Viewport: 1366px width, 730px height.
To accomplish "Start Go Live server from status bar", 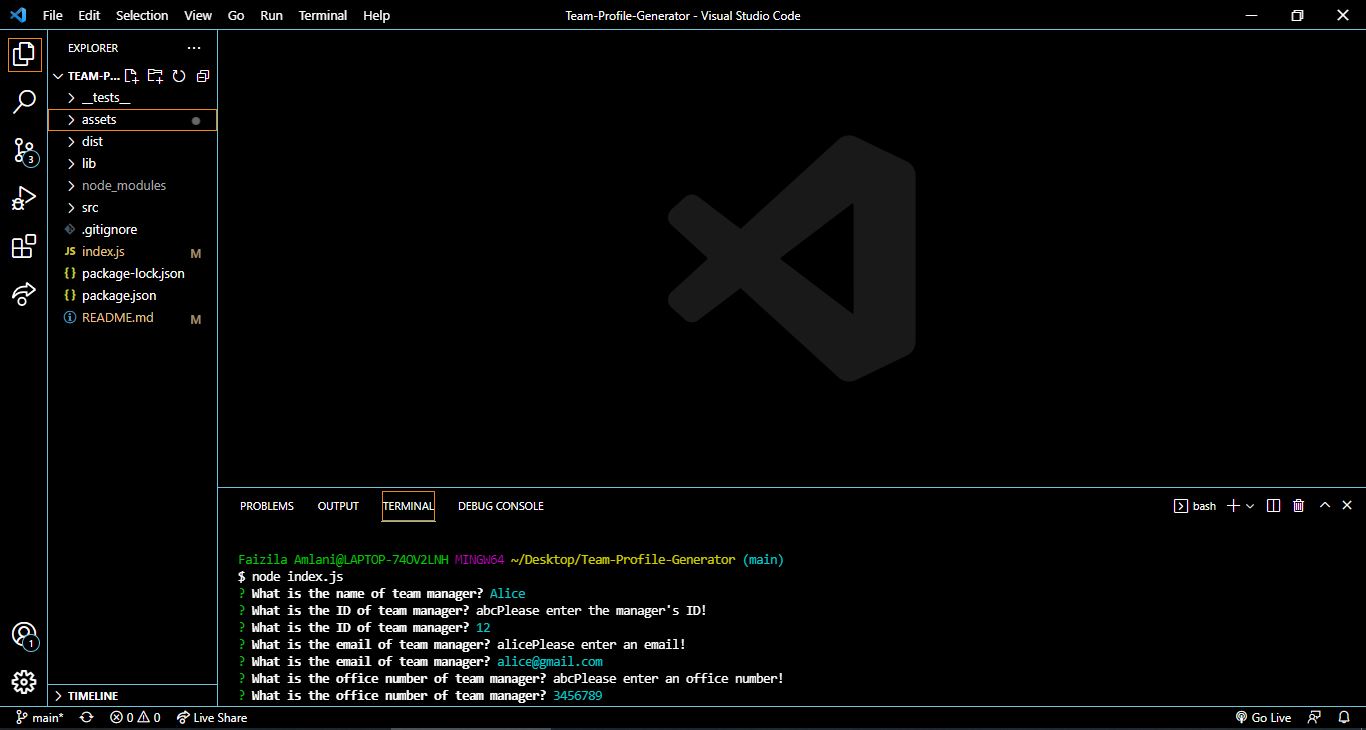I will (1264, 718).
